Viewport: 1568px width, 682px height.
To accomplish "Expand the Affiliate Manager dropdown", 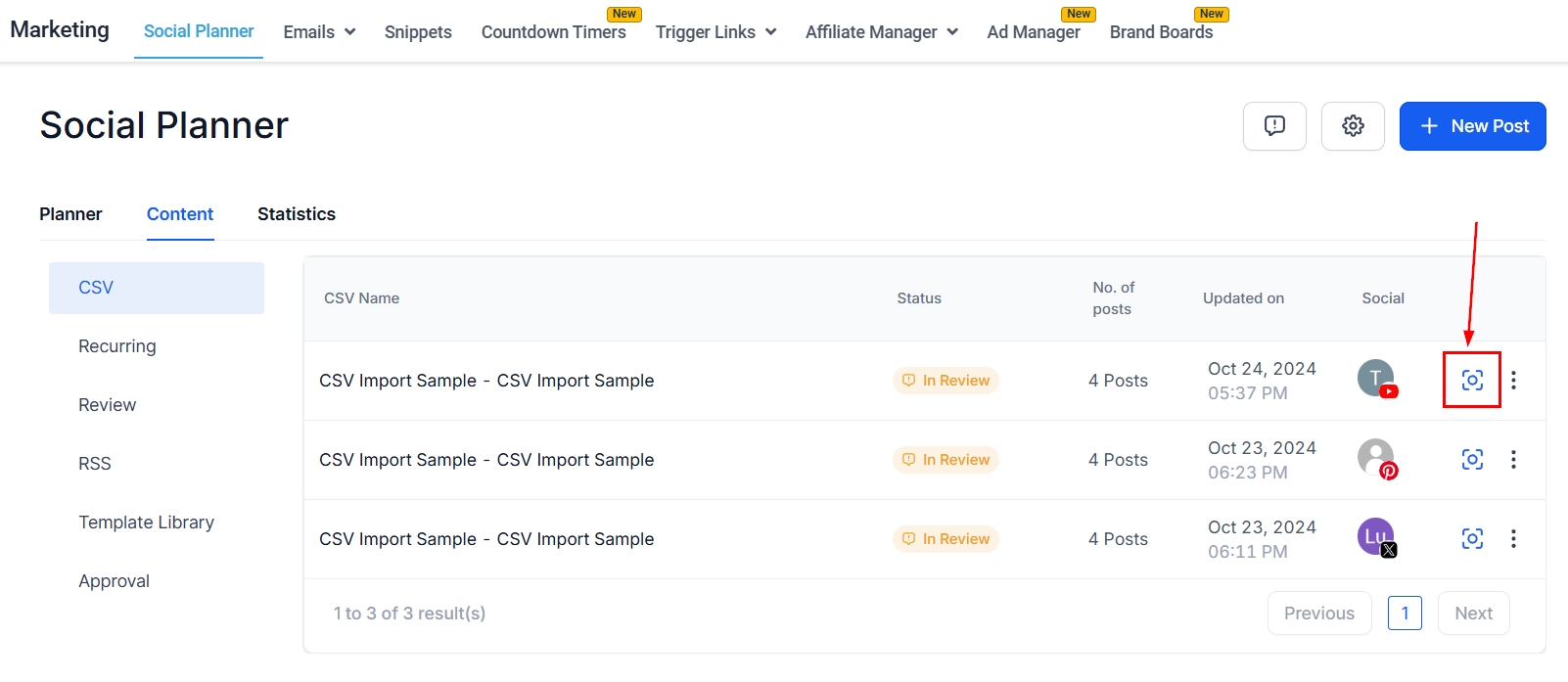I will click(x=881, y=32).
